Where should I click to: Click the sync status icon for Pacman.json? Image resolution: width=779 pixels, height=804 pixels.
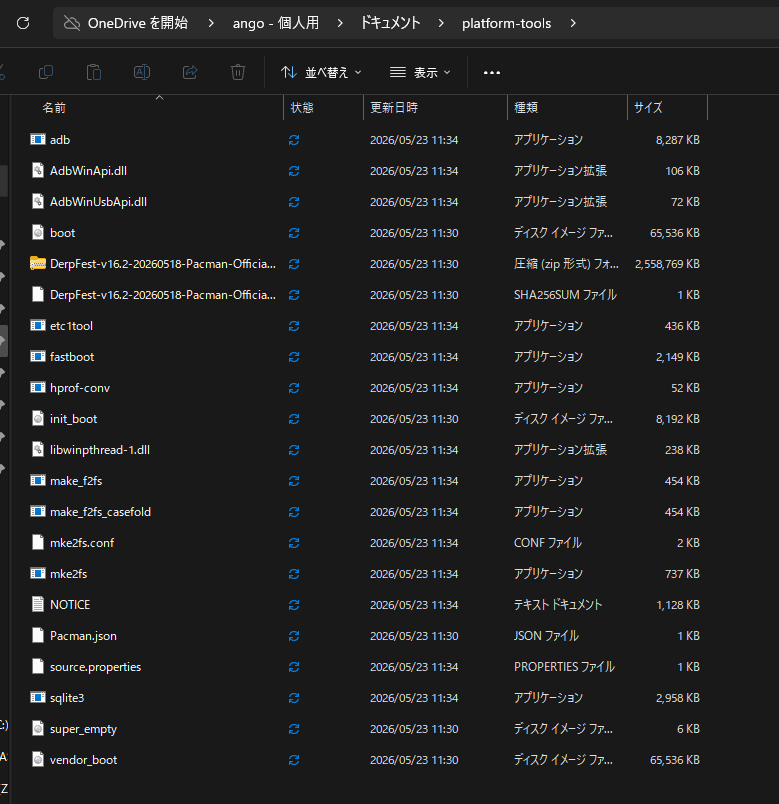tap(294, 636)
